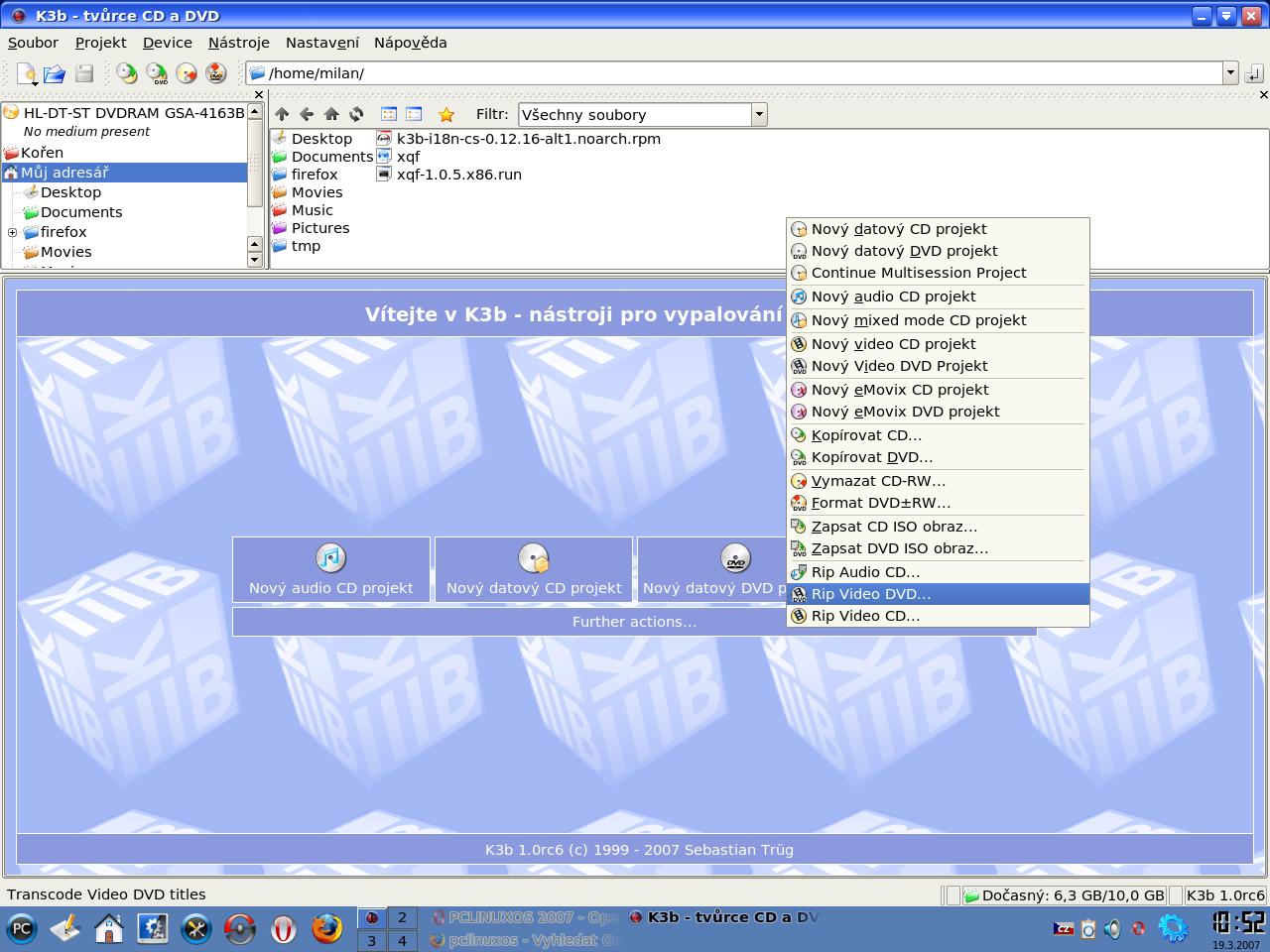Open home folder from taskbar house icon
The height and width of the screenshot is (952, 1270).
click(108, 929)
